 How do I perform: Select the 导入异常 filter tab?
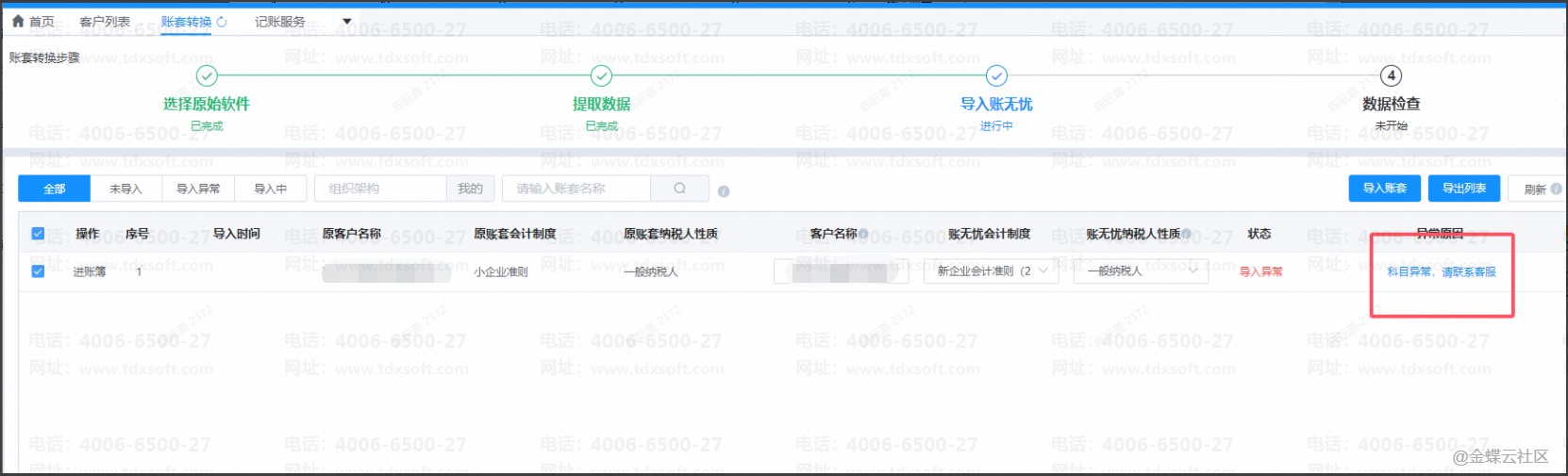coord(198,189)
